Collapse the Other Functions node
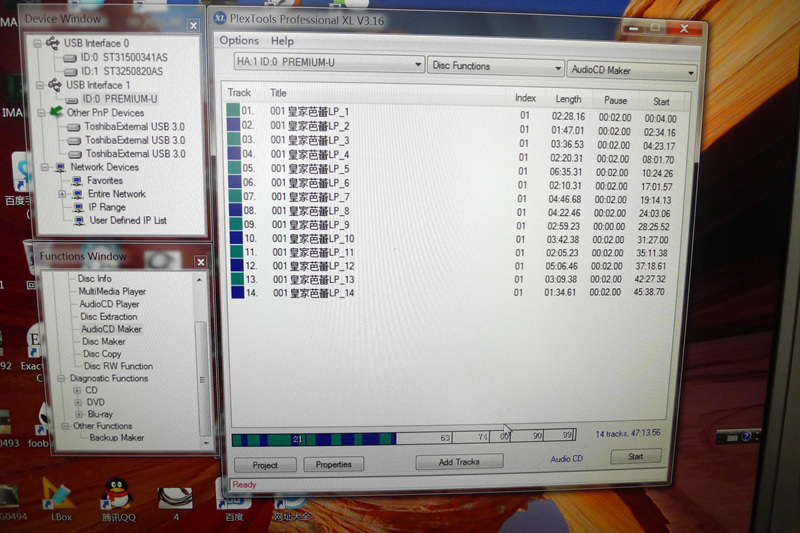This screenshot has width=800, height=533. coord(65,426)
